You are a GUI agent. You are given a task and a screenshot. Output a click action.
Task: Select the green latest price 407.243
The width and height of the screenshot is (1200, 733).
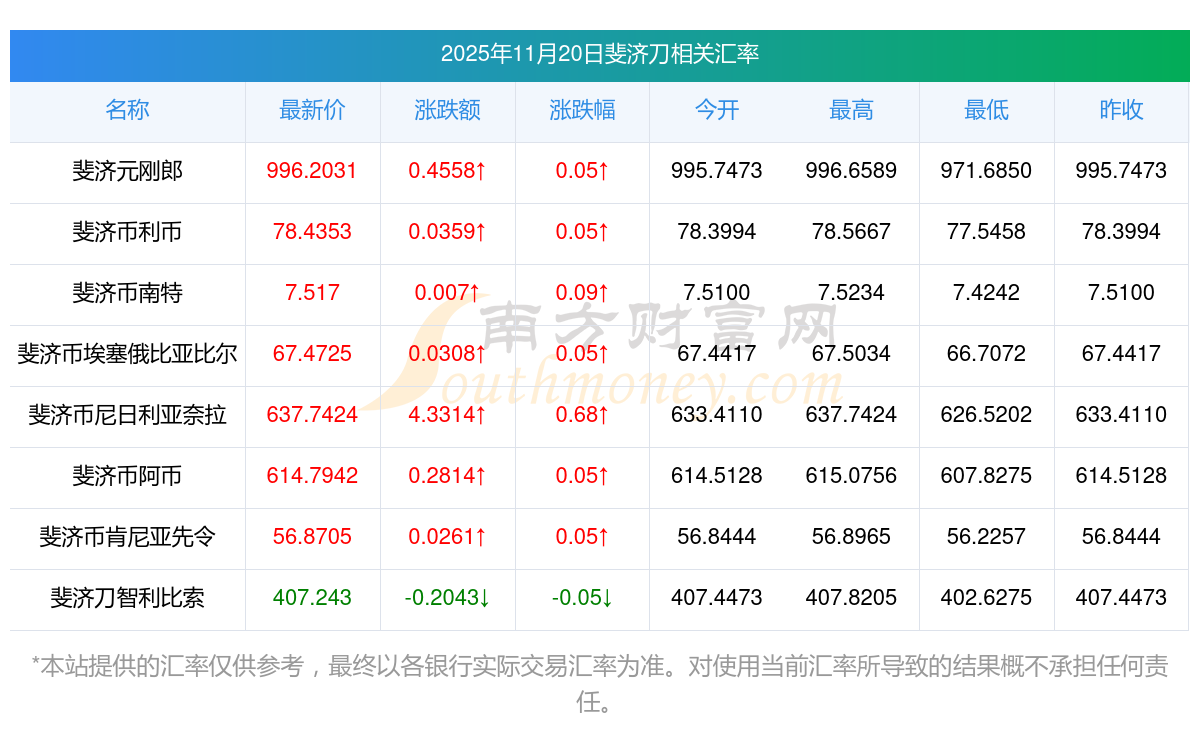[312, 598]
